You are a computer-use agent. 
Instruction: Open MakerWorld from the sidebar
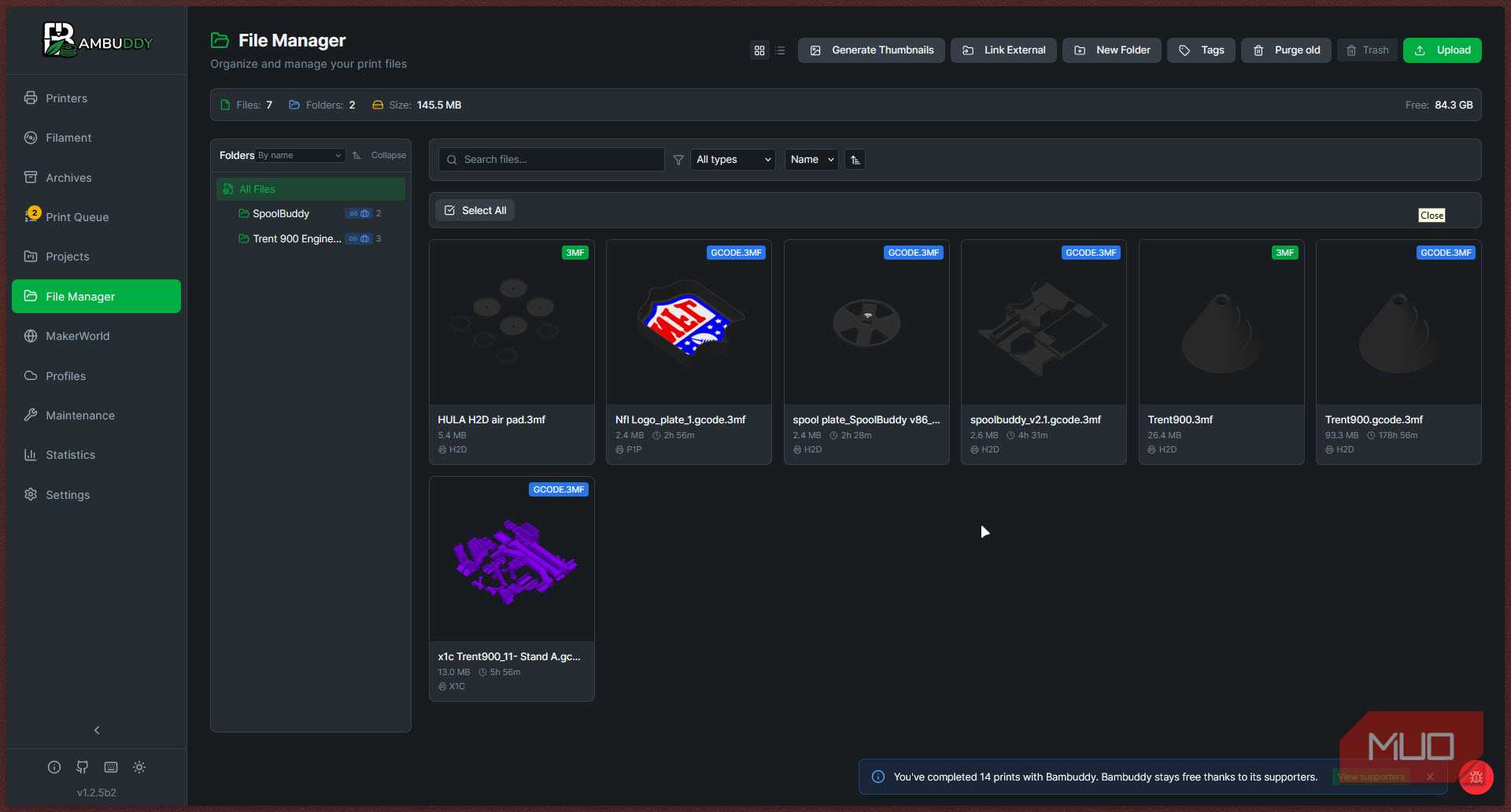click(96, 336)
